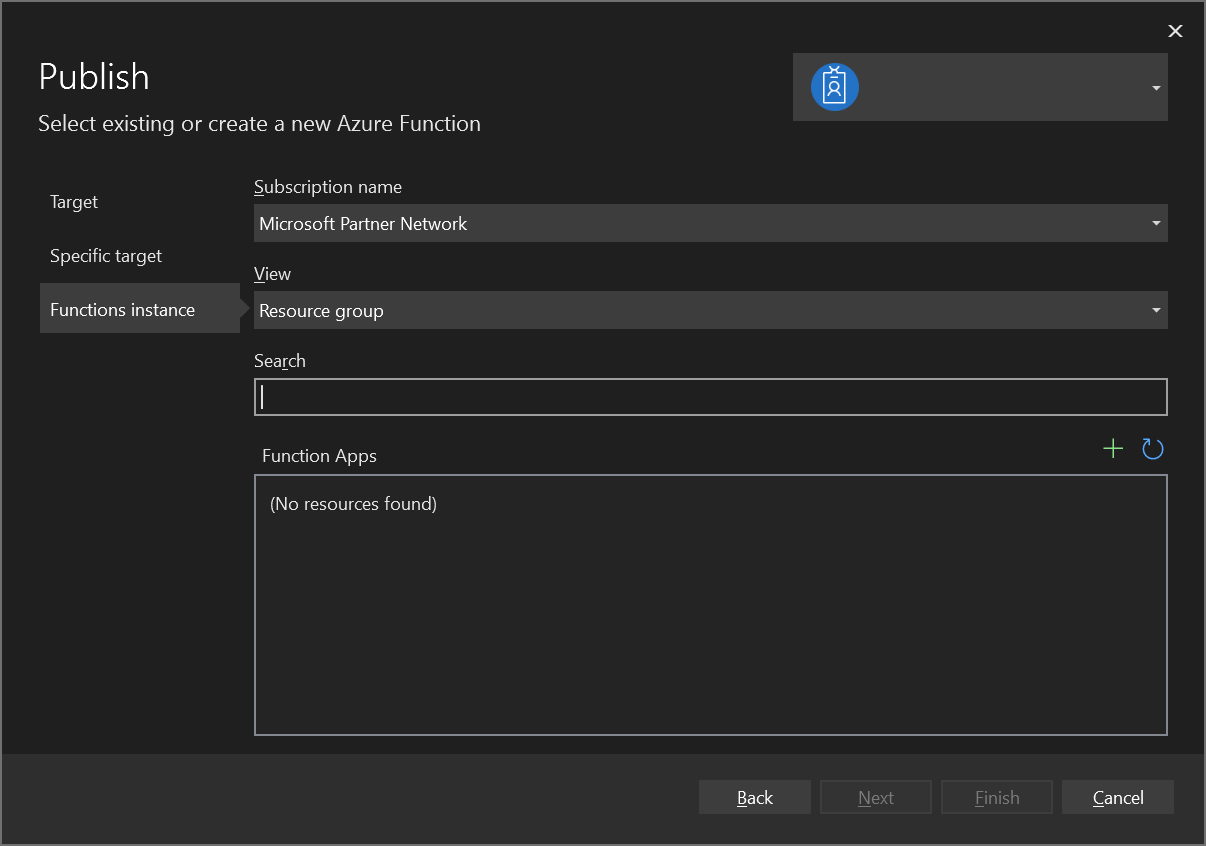Click the Finish button
Screen dimensions: 1206x846
(996, 797)
